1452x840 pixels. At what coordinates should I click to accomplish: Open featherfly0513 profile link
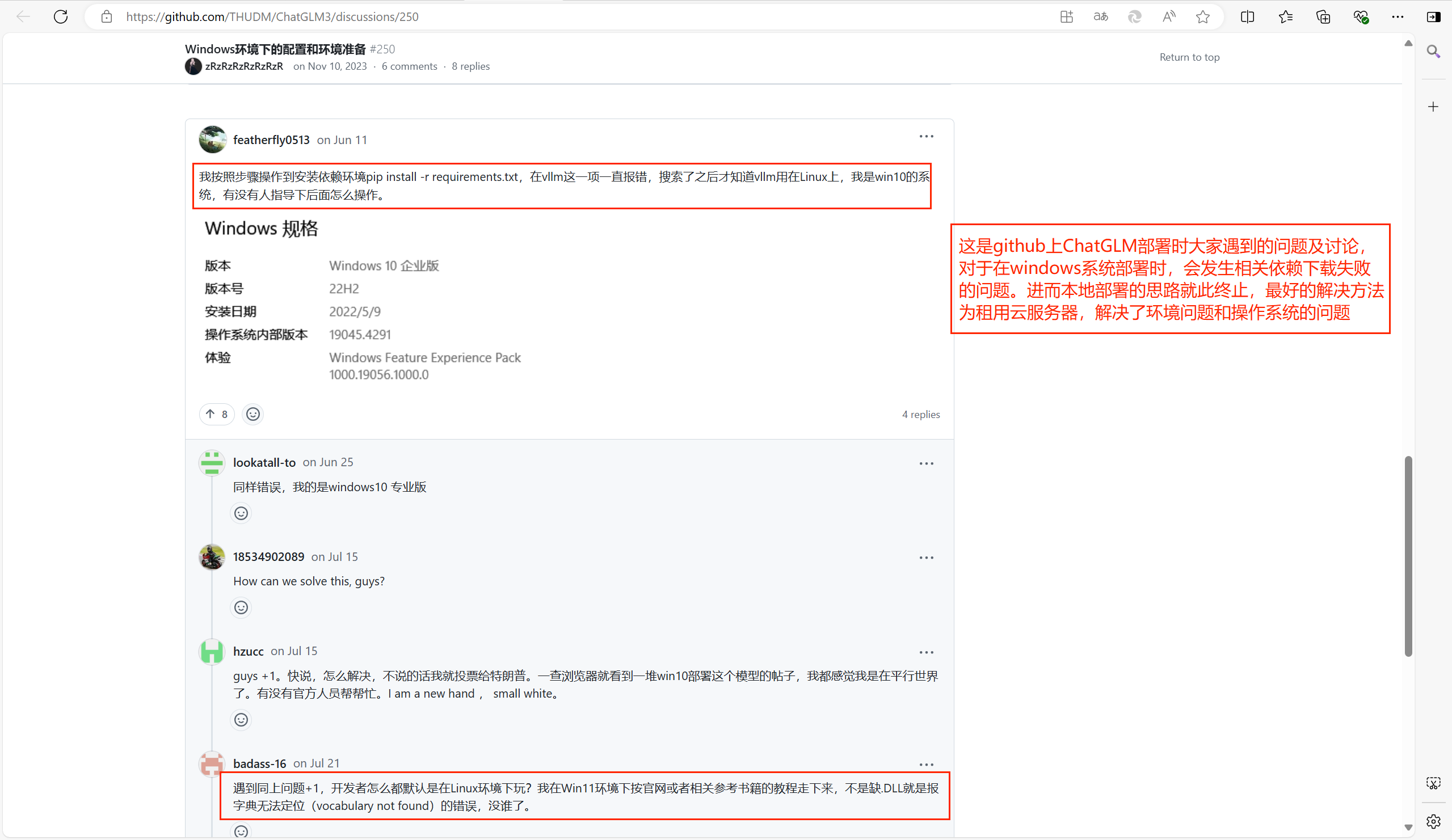point(271,140)
